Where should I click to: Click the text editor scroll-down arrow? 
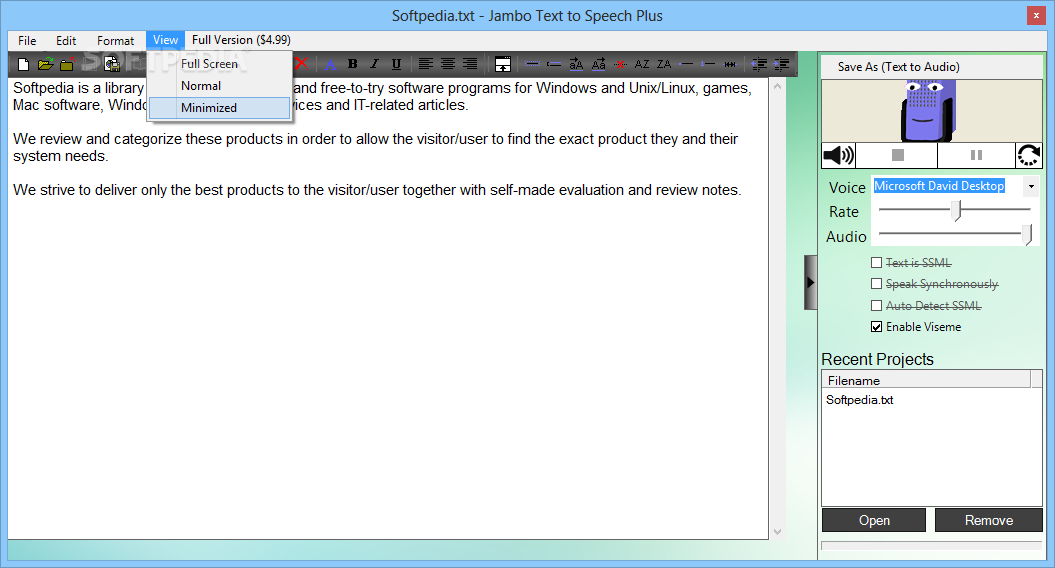pos(778,532)
